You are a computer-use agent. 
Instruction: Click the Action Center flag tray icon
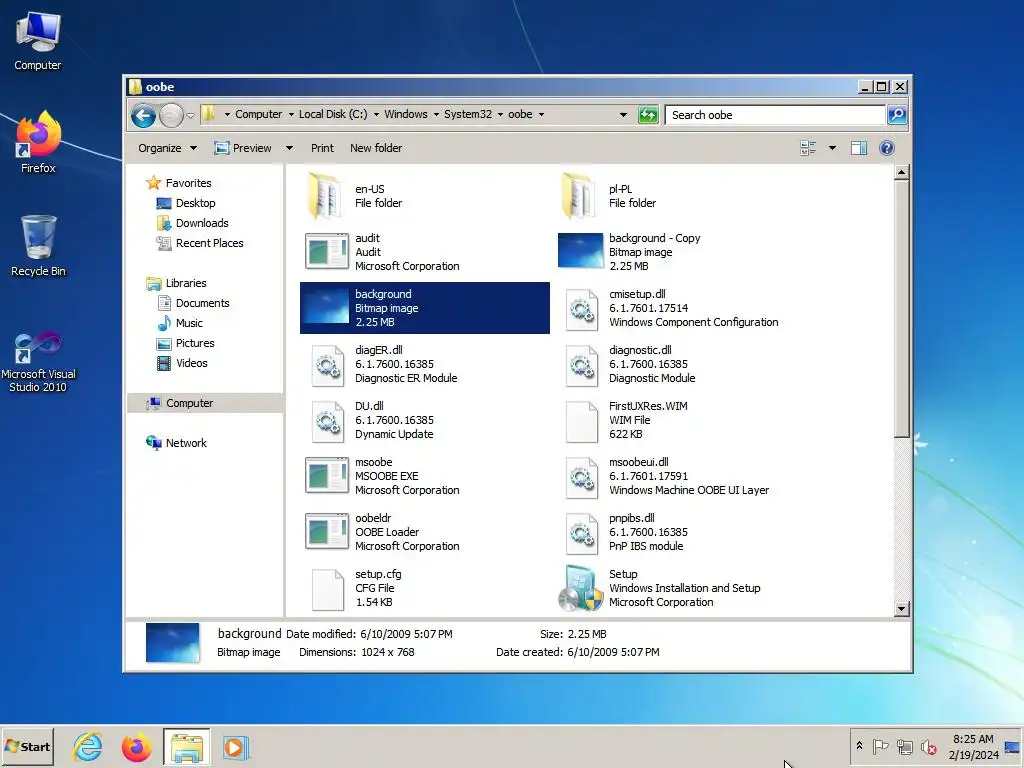click(x=880, y=746)
